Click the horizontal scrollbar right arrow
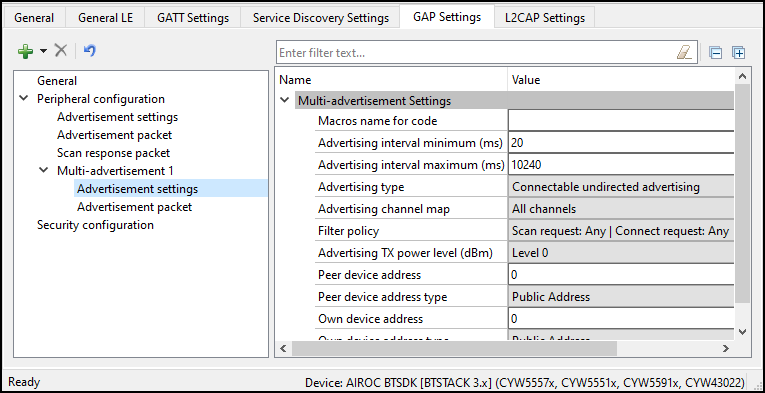This screenshot has height=393, width=765. click(725, 348)
